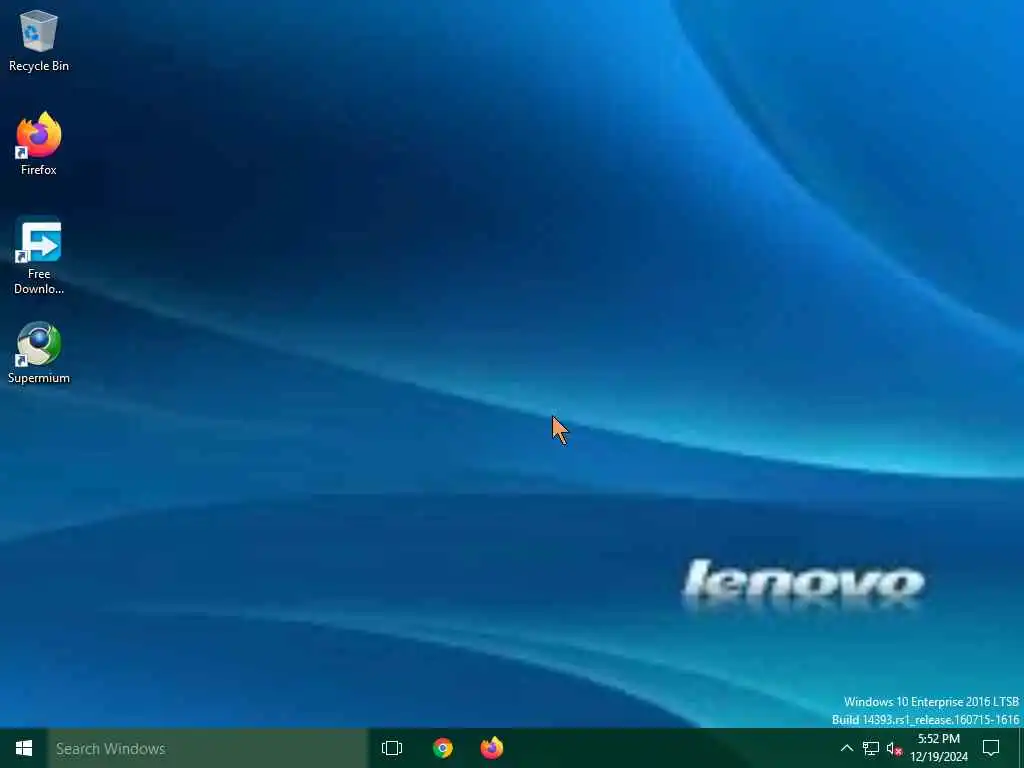Click the Search Windows box
Viewport: 1024px width, 768px height.
coord(208,748)
